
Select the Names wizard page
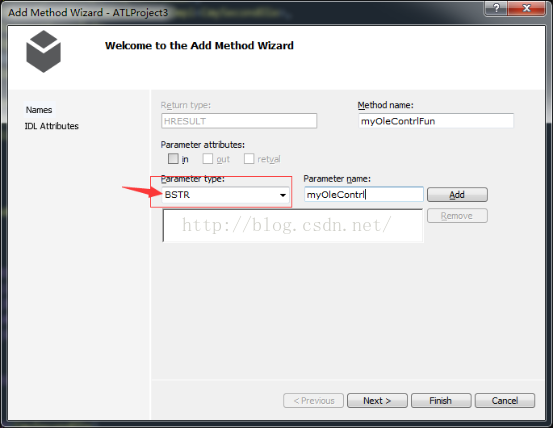point(39,110)
